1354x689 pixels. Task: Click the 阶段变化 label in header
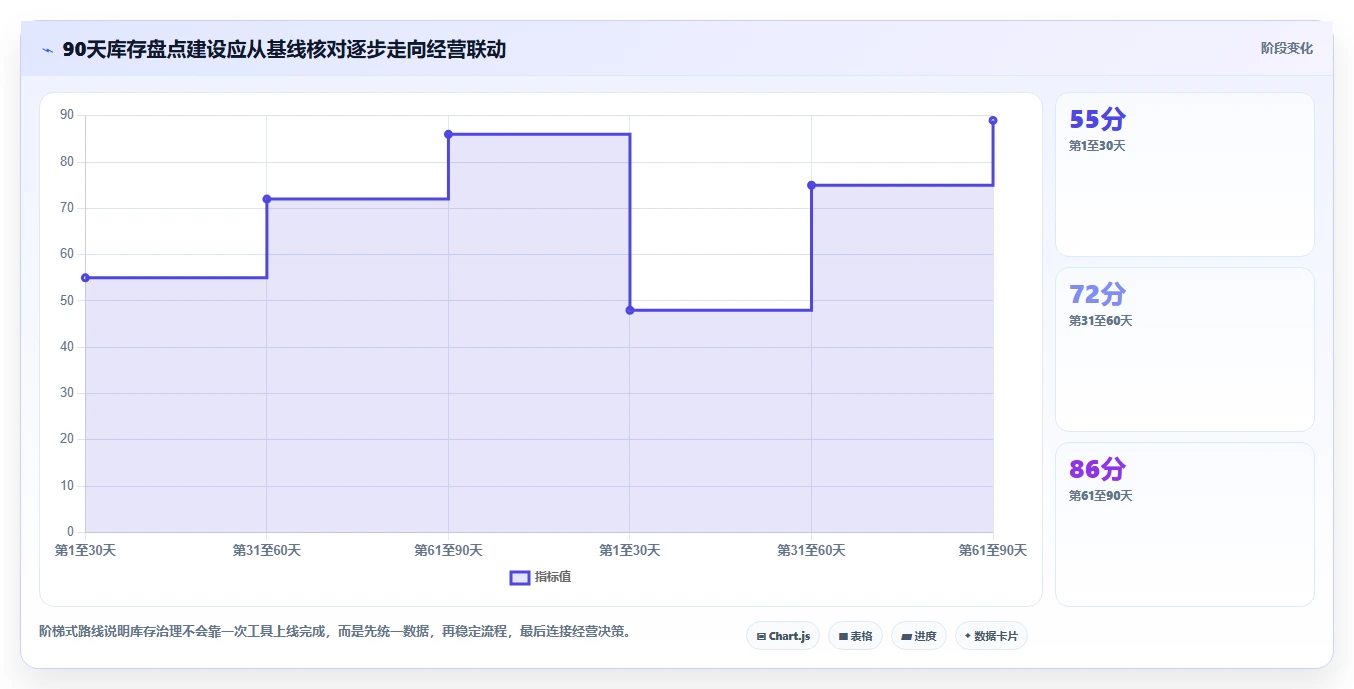point(1286,48)
